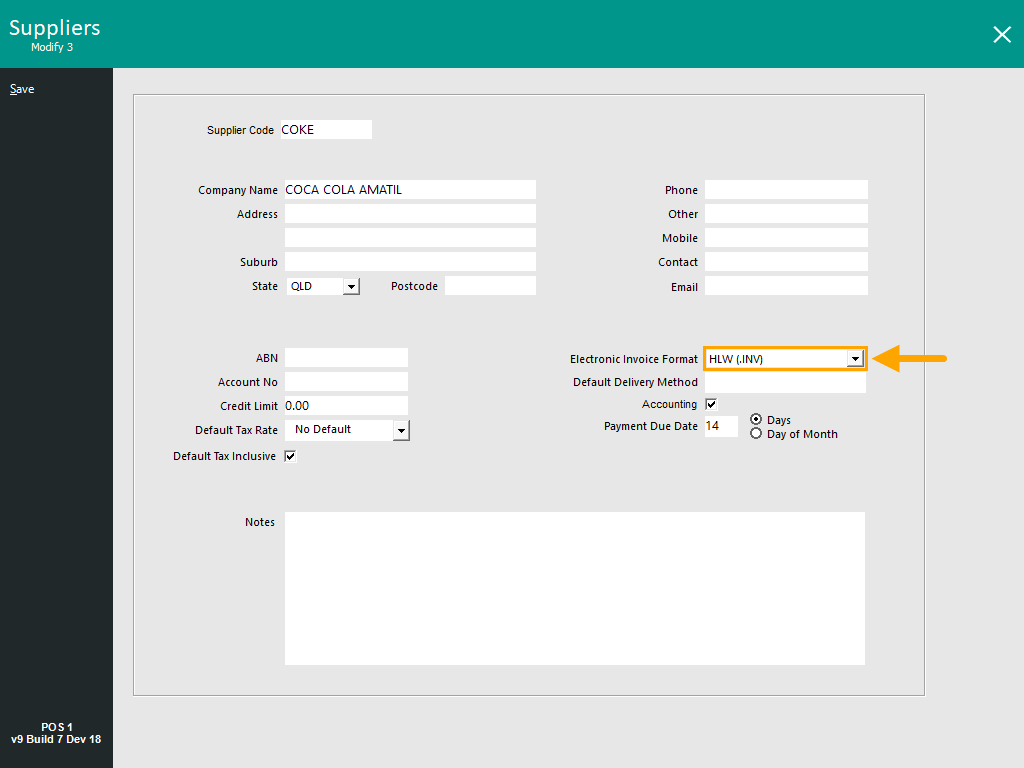Select the Days radio button
Screen dimensions: 1024x768
pyautogui.click(x=756, y=420)
